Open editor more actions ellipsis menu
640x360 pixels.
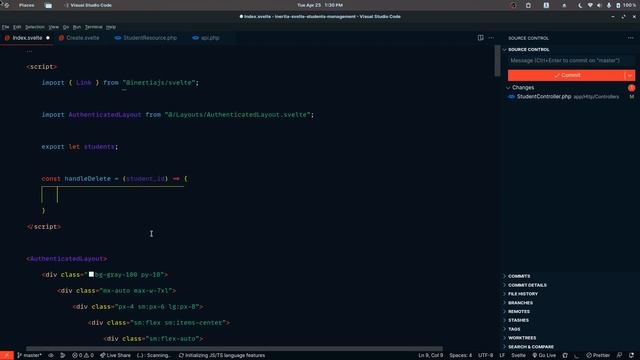click(x=491, y=38)
